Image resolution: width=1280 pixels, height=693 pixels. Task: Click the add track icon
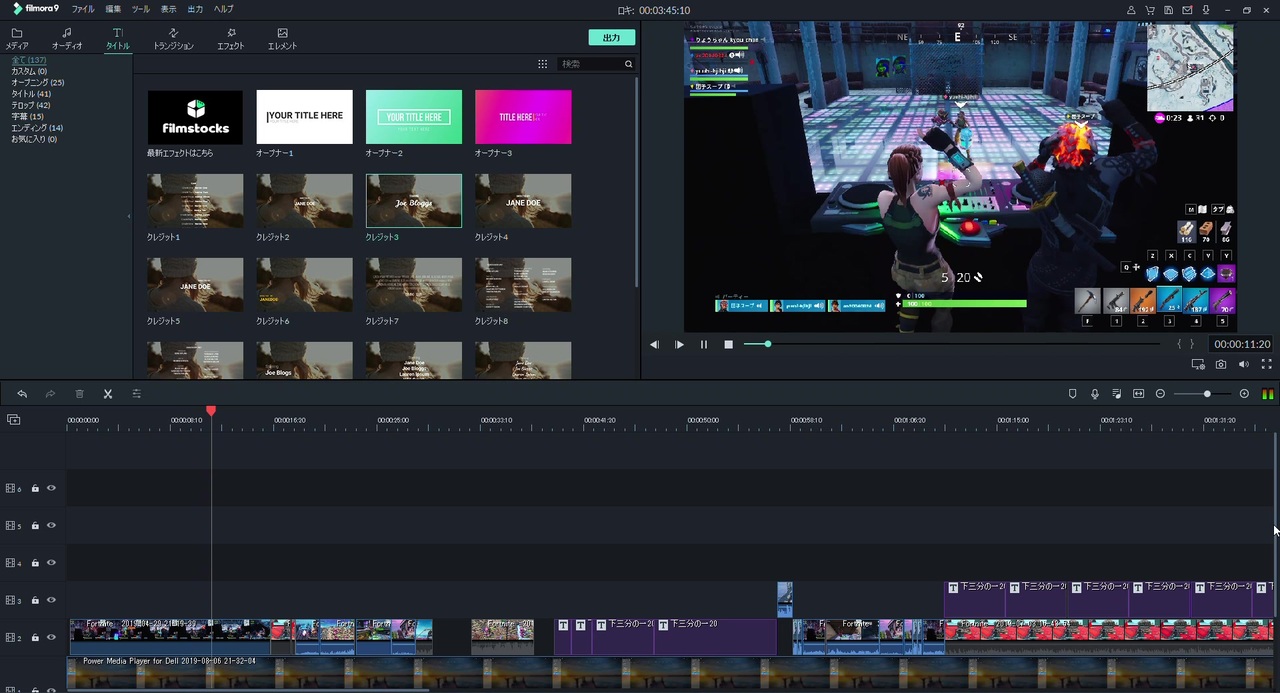click(13, 420)
